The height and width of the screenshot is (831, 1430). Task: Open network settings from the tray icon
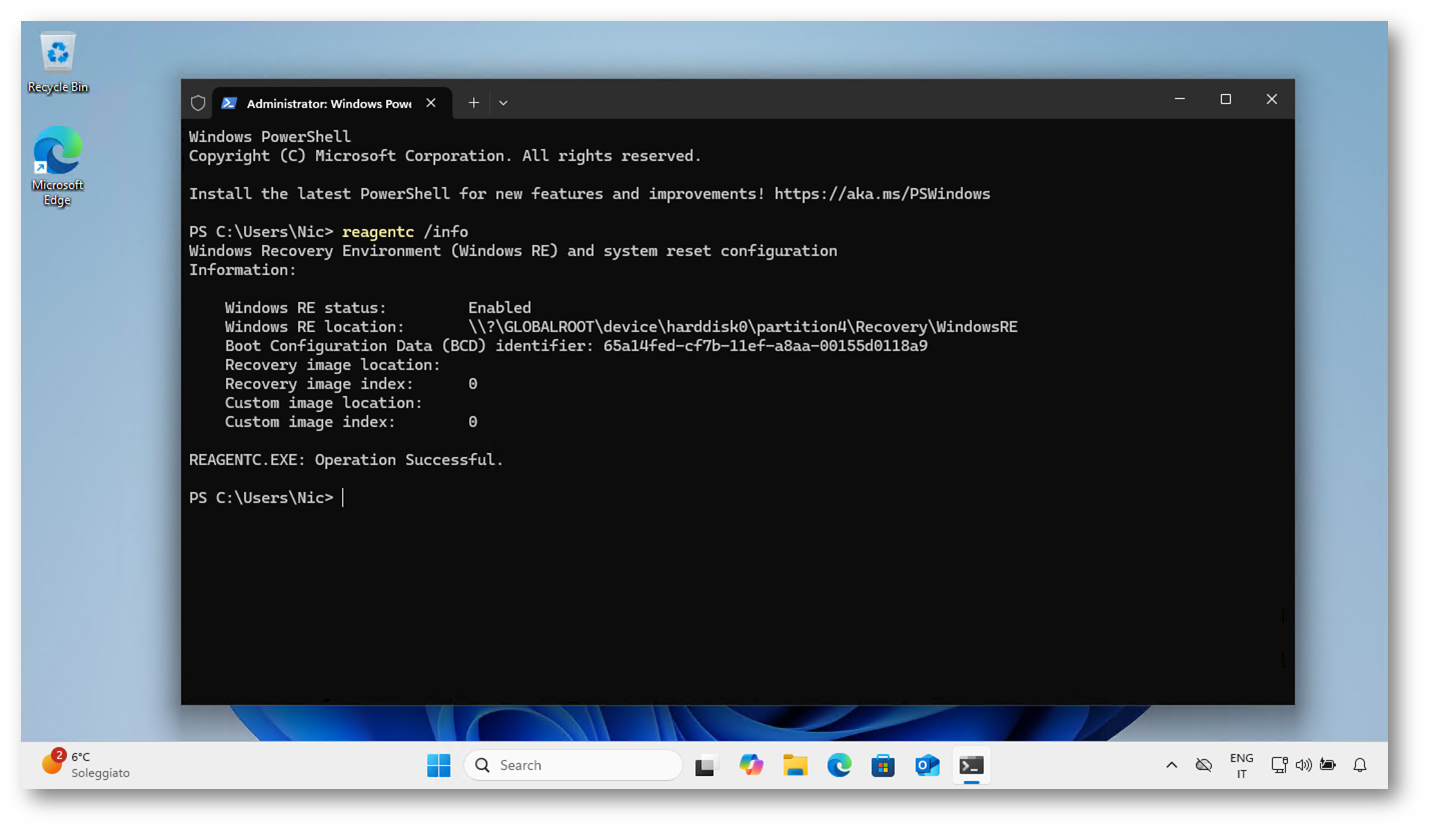pyautogui.click(x=1279, y=765)
